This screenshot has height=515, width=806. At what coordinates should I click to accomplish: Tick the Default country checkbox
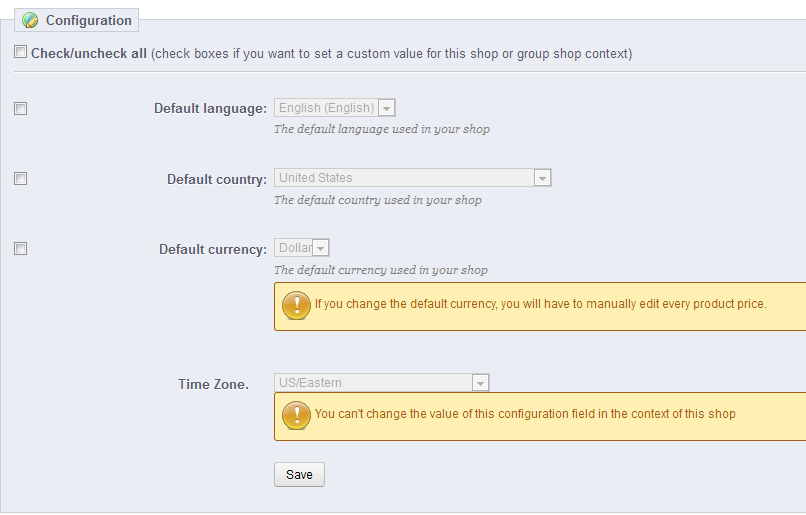click(x=21, y=178)
